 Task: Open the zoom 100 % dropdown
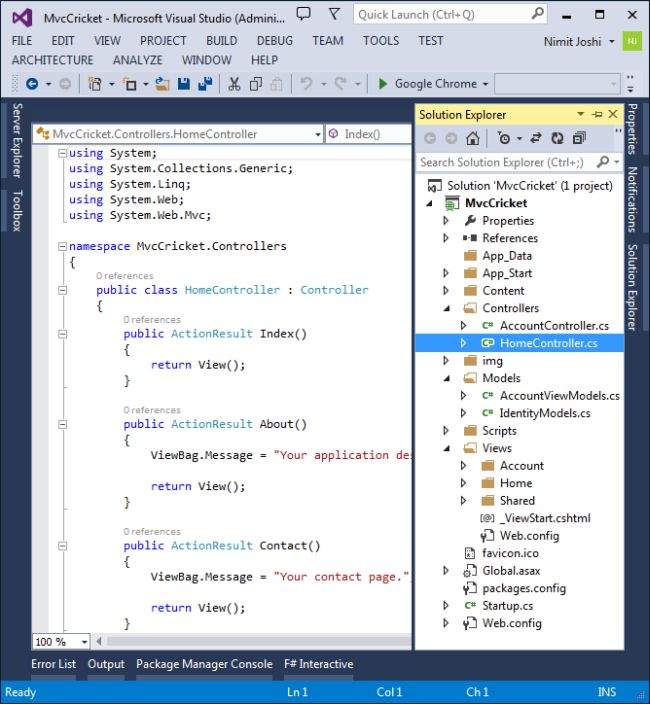(x=84, y=642)
